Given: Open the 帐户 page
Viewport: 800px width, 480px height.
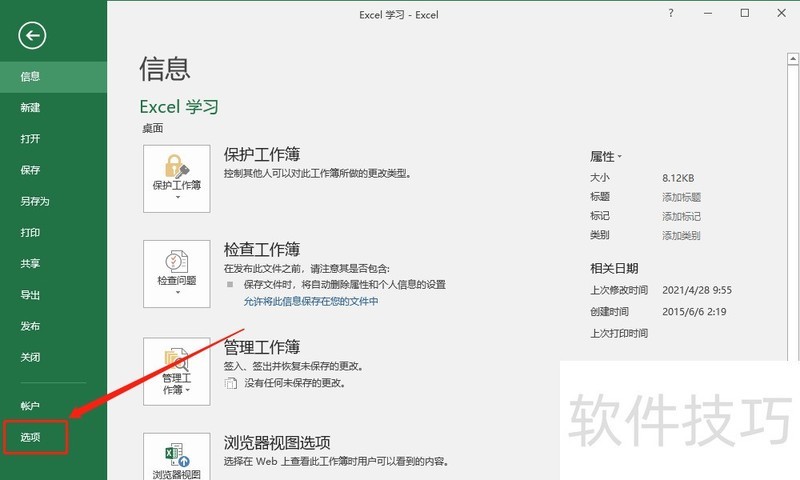Looking at the screenshot, I should coord(31,406).
